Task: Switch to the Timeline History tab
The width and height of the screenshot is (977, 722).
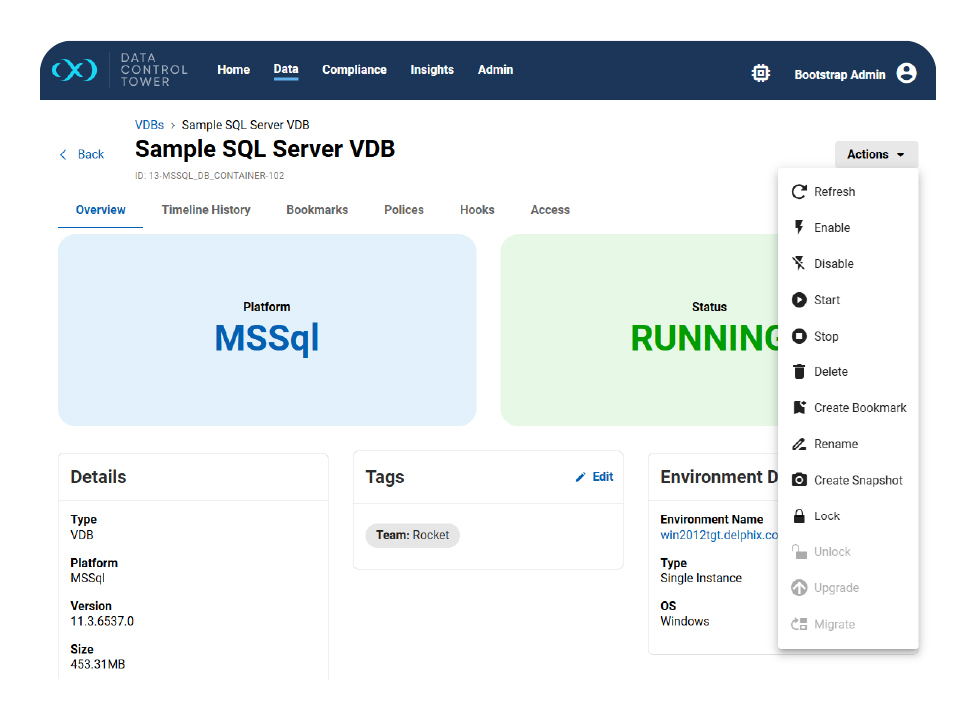Action: click(206, 210)
